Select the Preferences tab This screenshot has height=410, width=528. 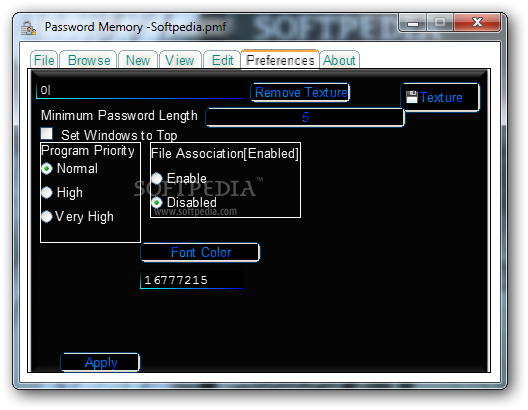280,60
